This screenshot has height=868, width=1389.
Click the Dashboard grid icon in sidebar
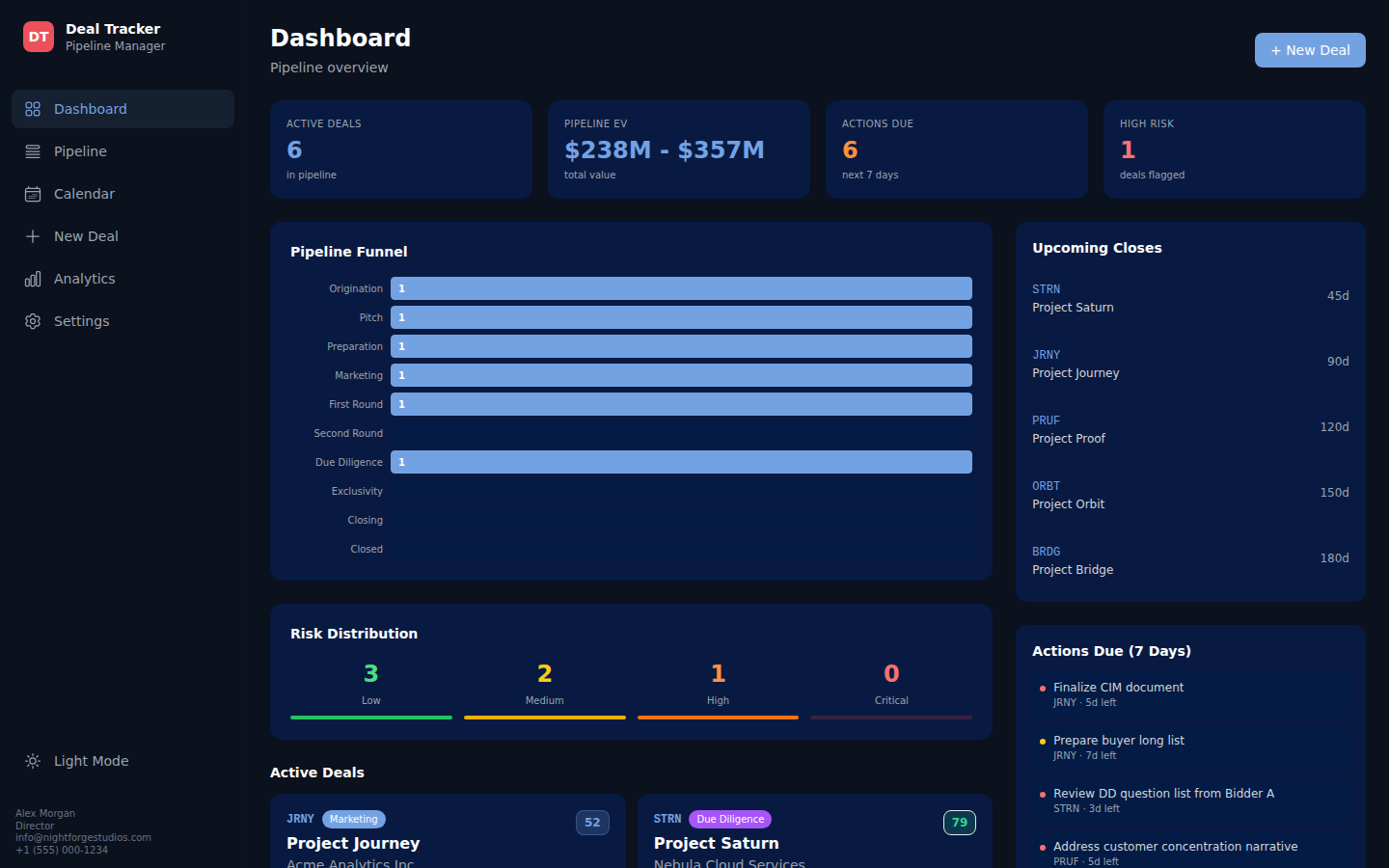point(33,109)
